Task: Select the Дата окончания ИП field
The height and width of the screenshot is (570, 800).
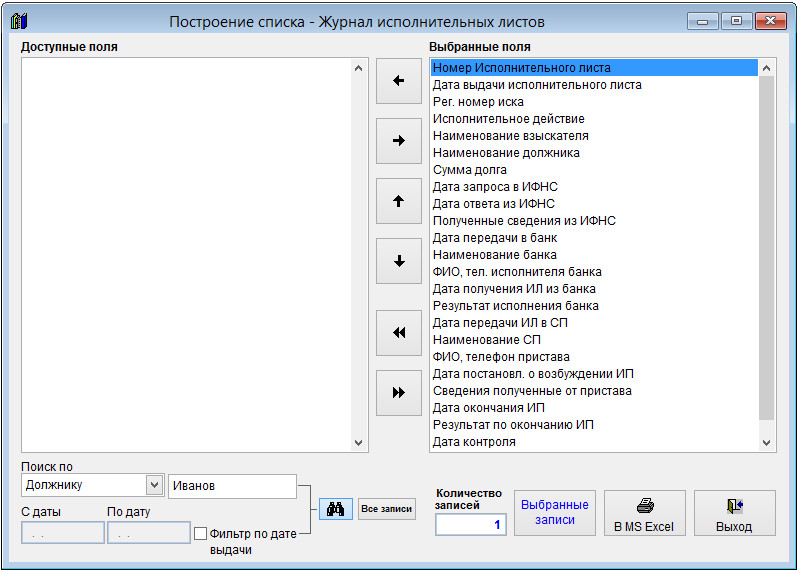Action: [594, 408]
